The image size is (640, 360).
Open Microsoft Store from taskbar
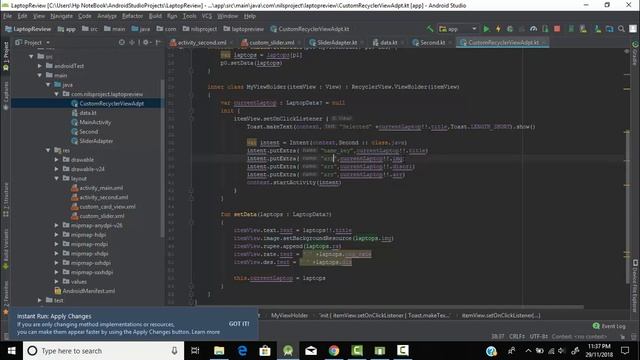(265, 351)
